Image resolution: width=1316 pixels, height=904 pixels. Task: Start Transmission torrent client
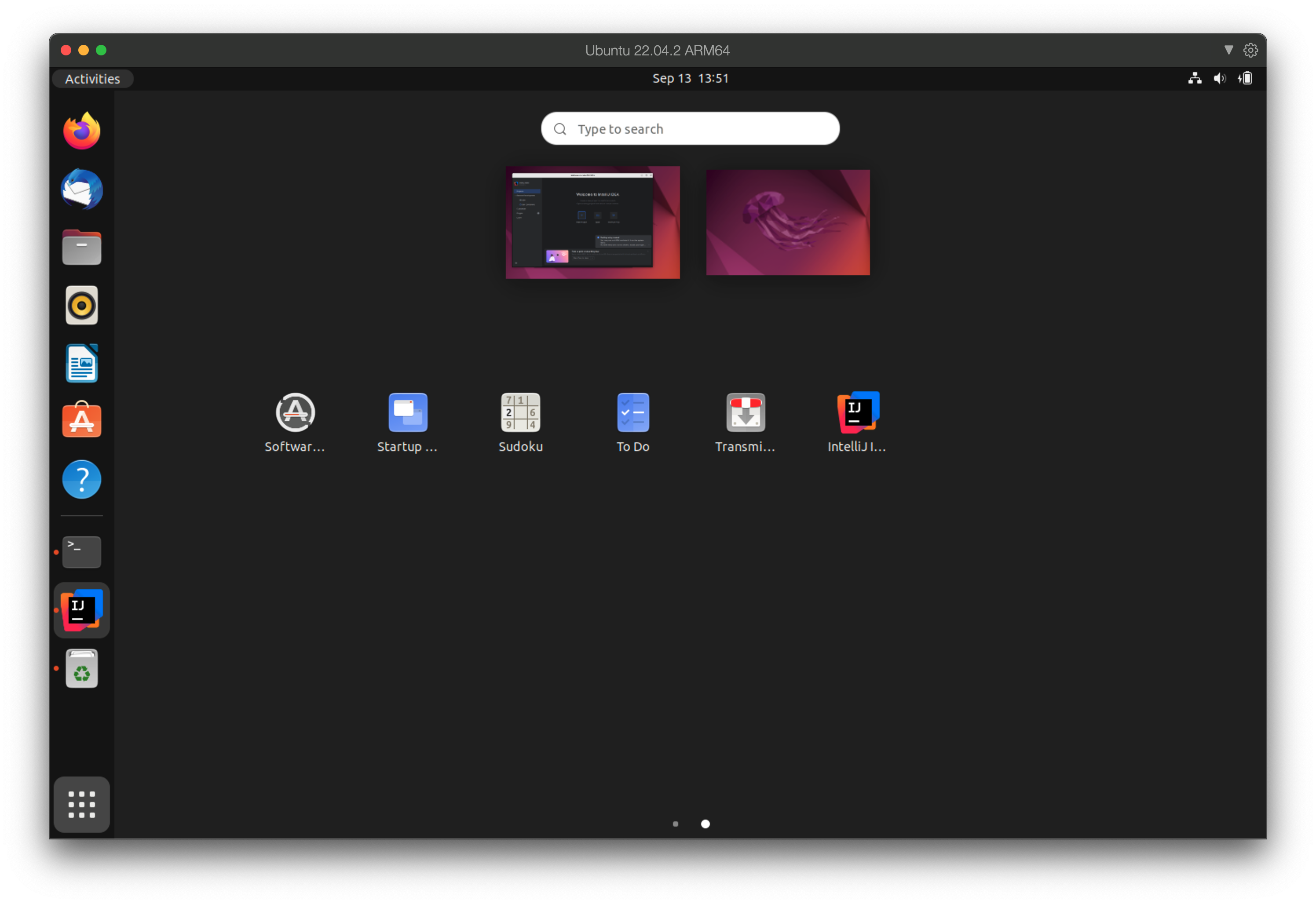[745, 413]
